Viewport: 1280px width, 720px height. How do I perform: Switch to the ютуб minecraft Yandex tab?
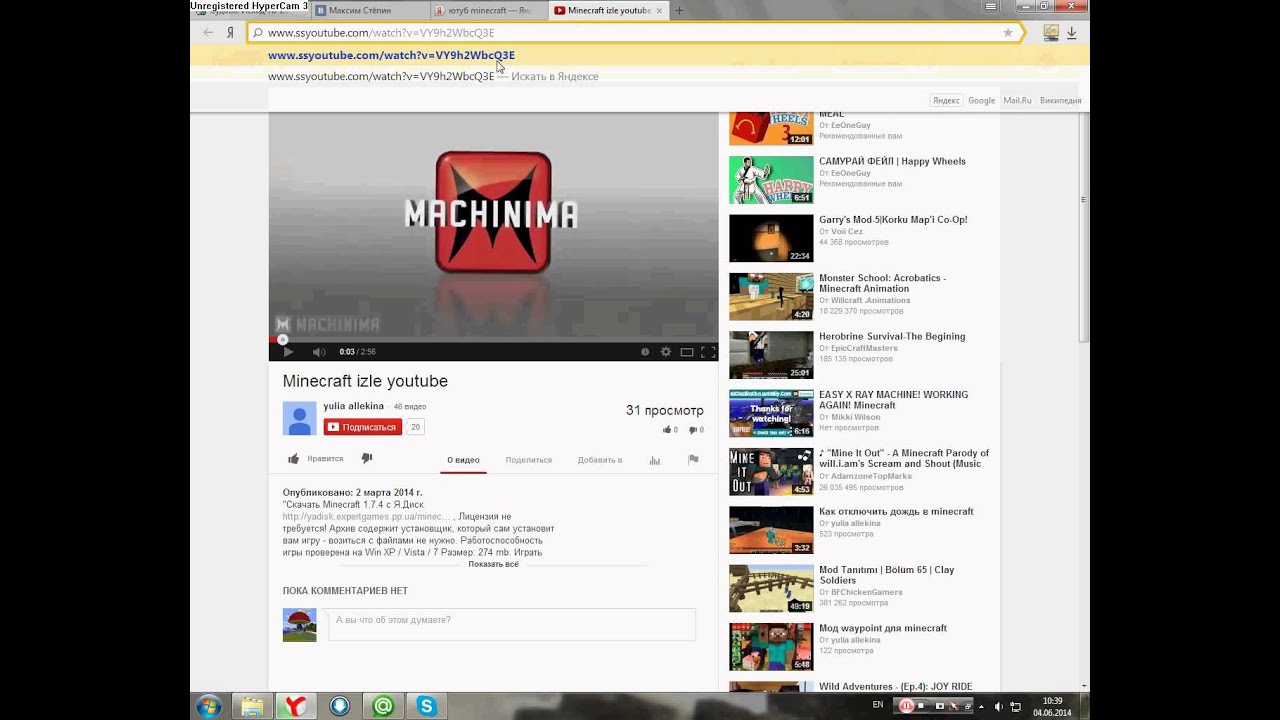(x=489, y=10)
